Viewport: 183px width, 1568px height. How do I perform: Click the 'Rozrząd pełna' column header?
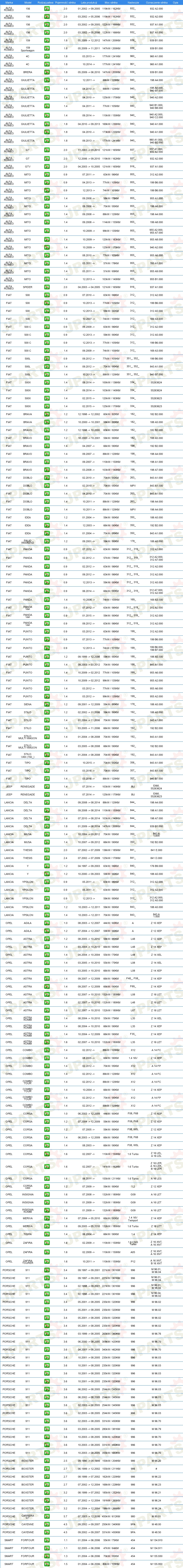pyautogui.click(x=46, y=2)
